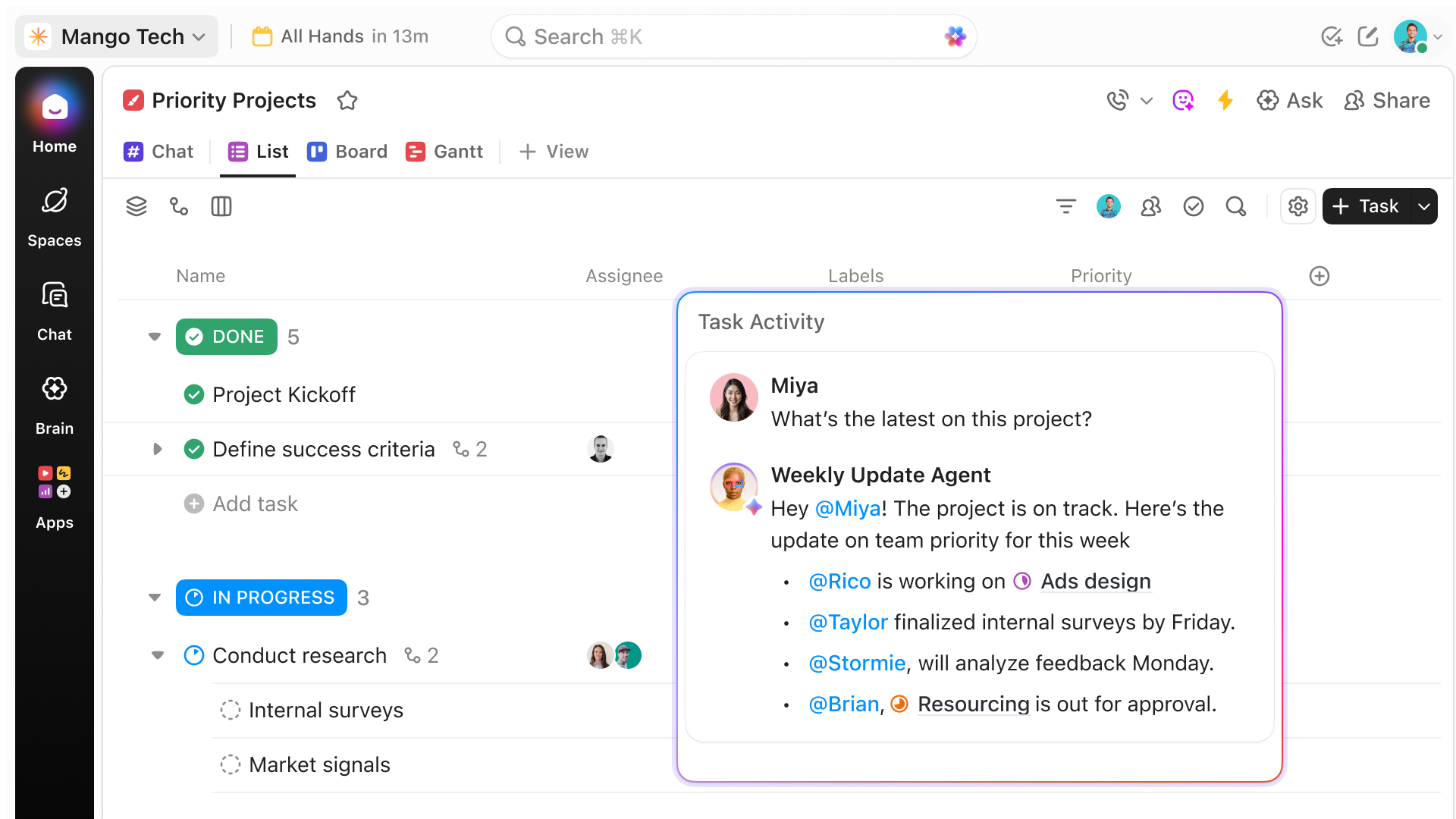The image size is (1456, 819).
Task: Collapse the DONE group
Action: [x=155, y=337]
